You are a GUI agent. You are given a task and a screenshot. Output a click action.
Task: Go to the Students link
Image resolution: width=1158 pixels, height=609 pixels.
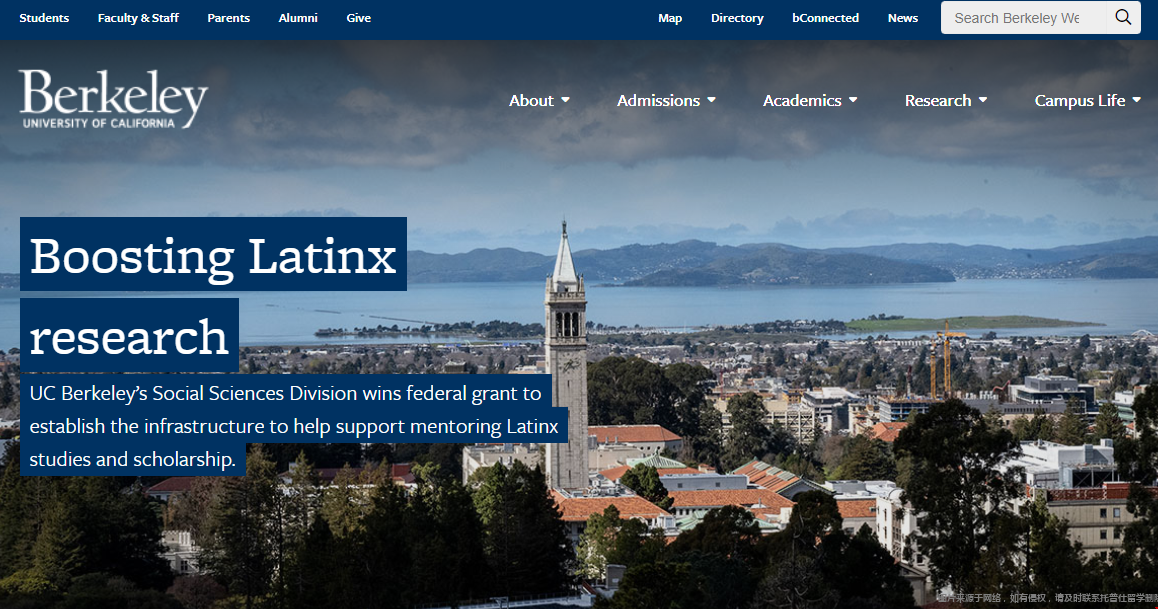(44, 18)
